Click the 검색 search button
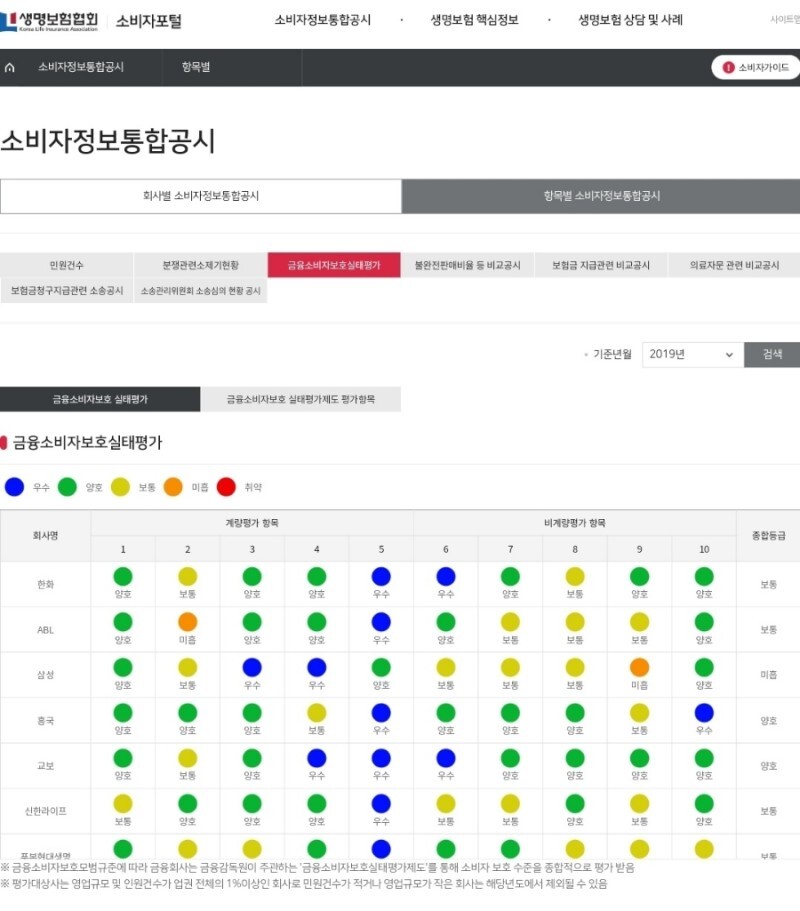Viewport: 800px width, 911px height. [x=772, y=354]
